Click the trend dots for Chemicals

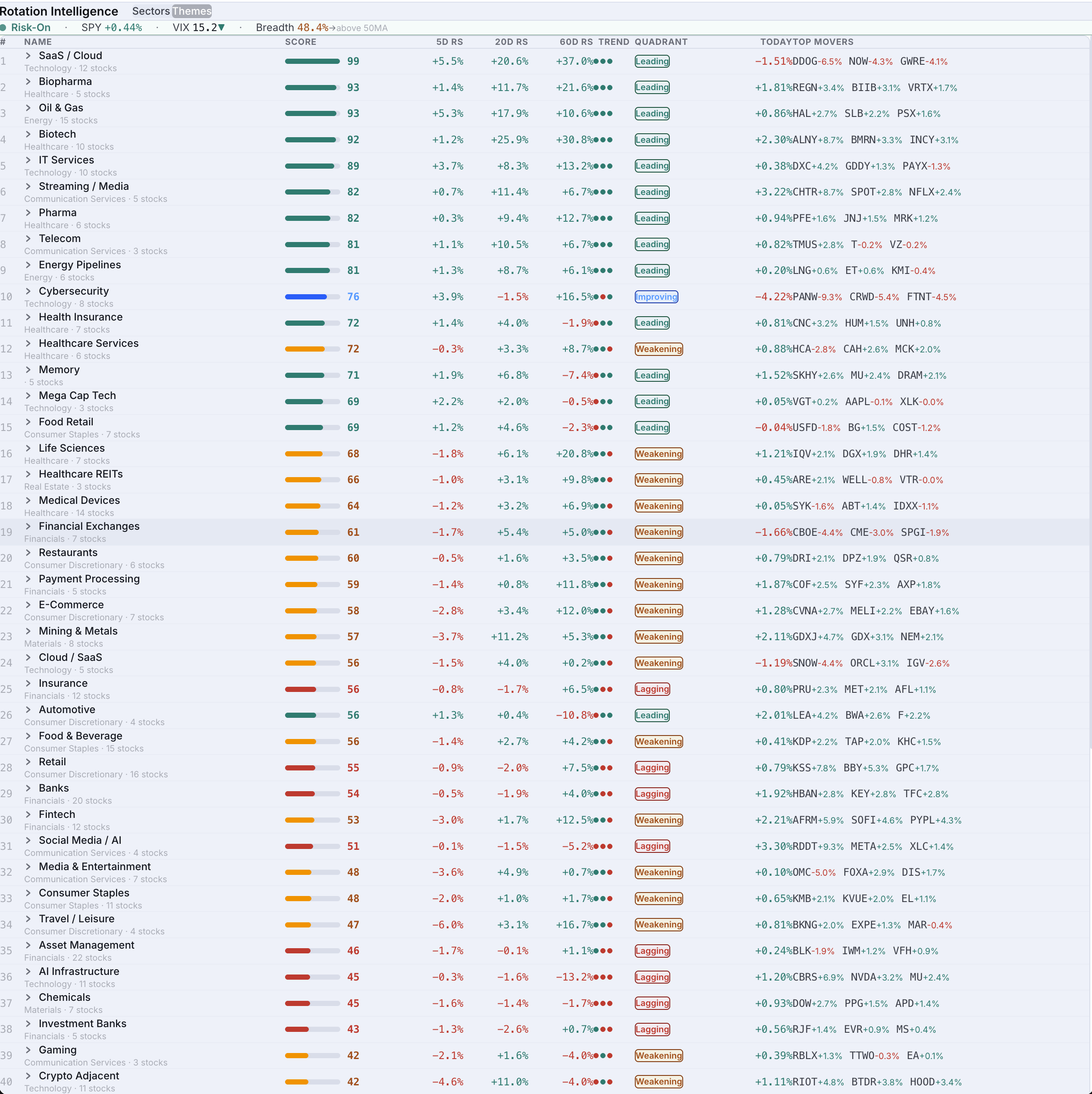click(603, 1003)
